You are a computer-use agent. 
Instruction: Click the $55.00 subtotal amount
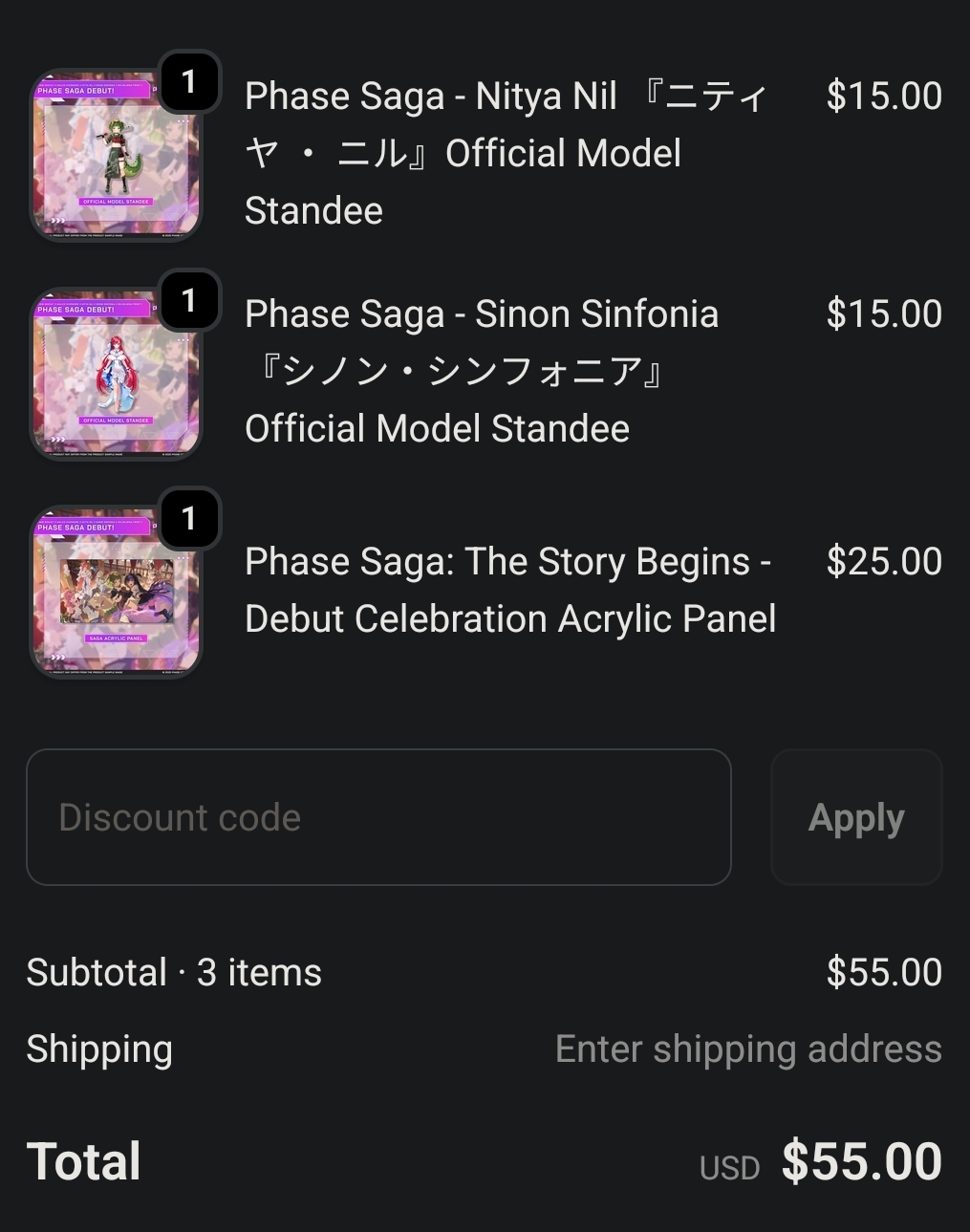[884, 973]
